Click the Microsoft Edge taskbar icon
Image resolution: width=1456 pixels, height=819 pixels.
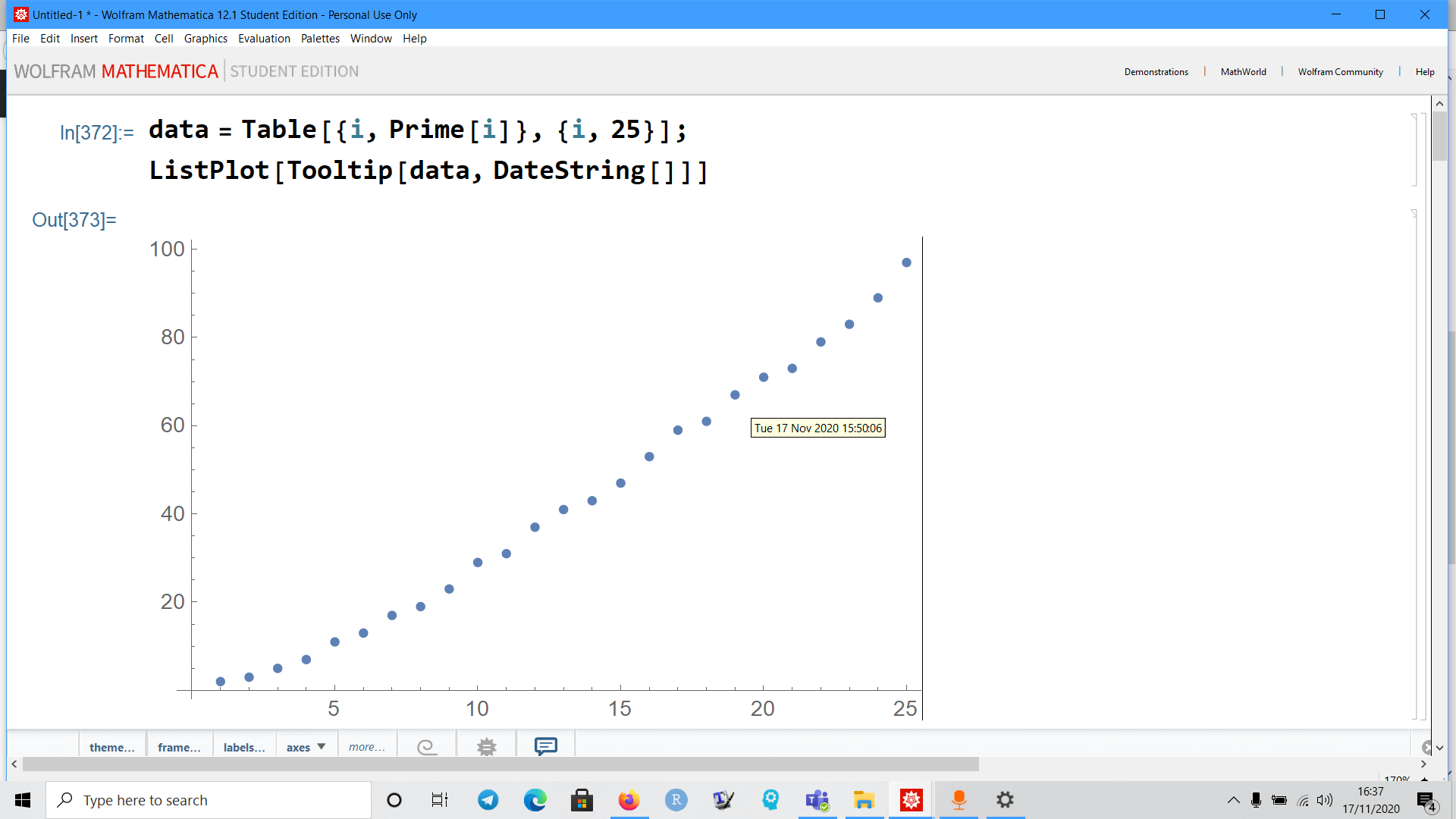coord(535,799)
